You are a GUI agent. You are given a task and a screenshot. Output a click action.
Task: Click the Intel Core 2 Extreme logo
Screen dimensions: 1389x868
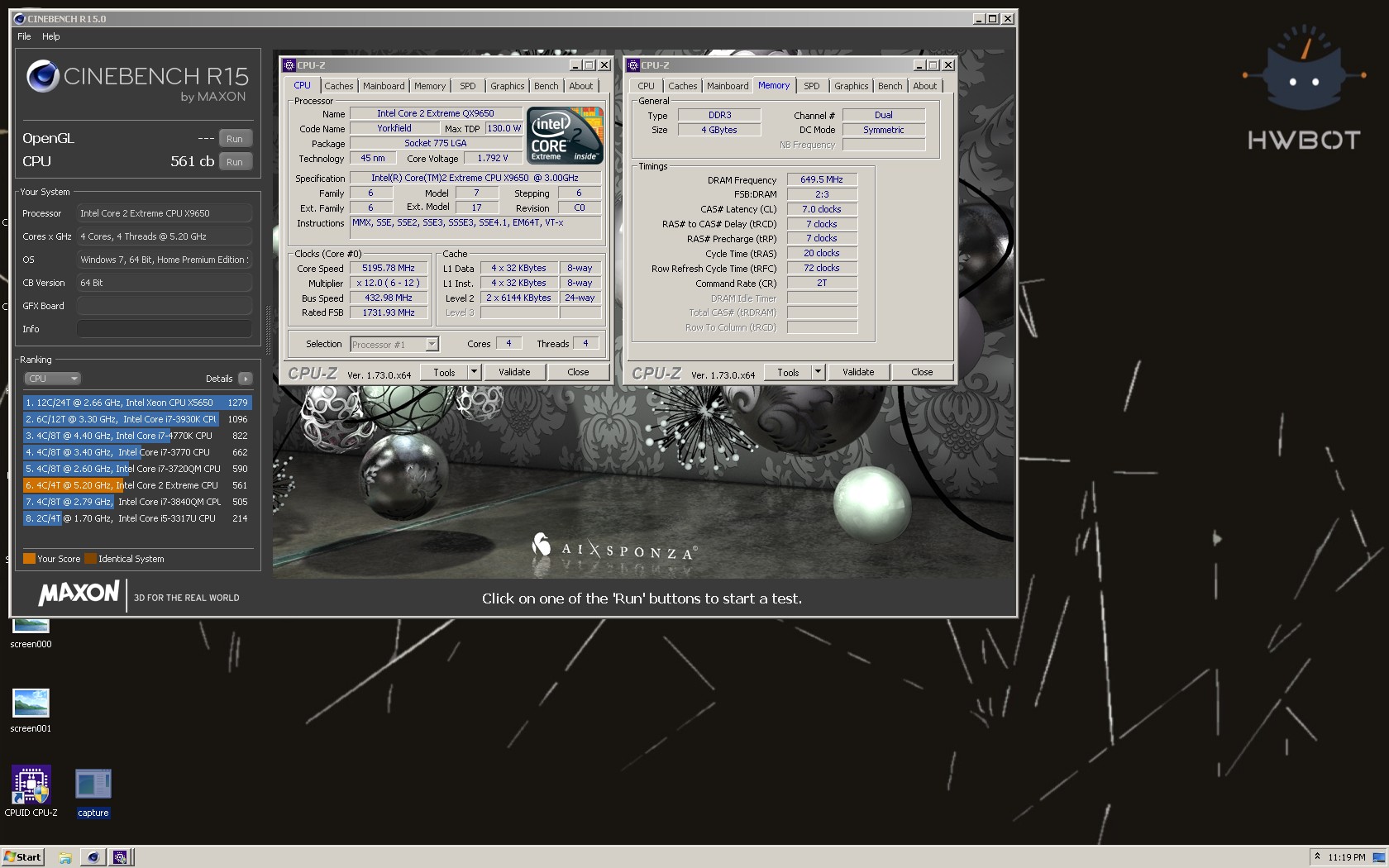point(565,136)
